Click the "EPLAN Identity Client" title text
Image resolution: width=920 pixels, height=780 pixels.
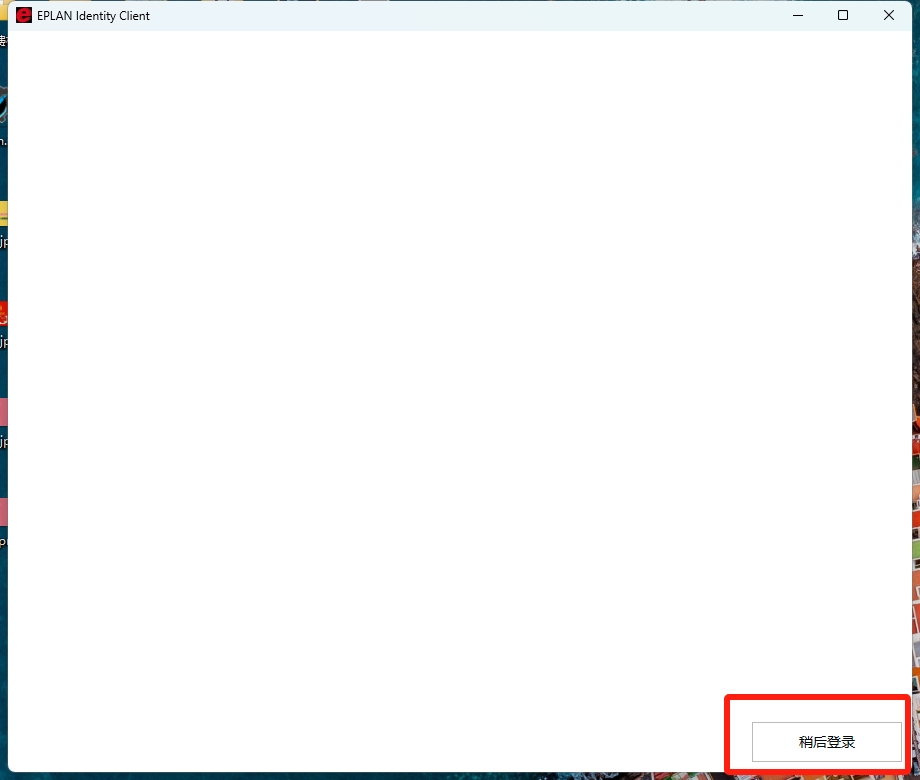coord(93,16)
